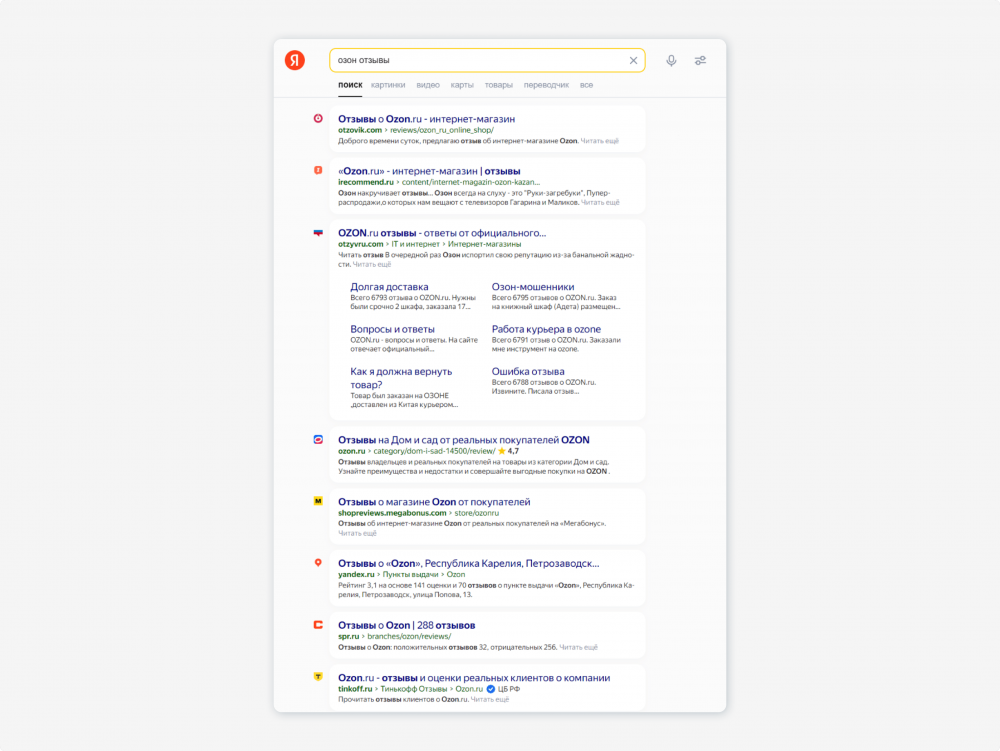The image size is (1000, 751).
Task: Activate voice search microphone icon
Action: 671,61
